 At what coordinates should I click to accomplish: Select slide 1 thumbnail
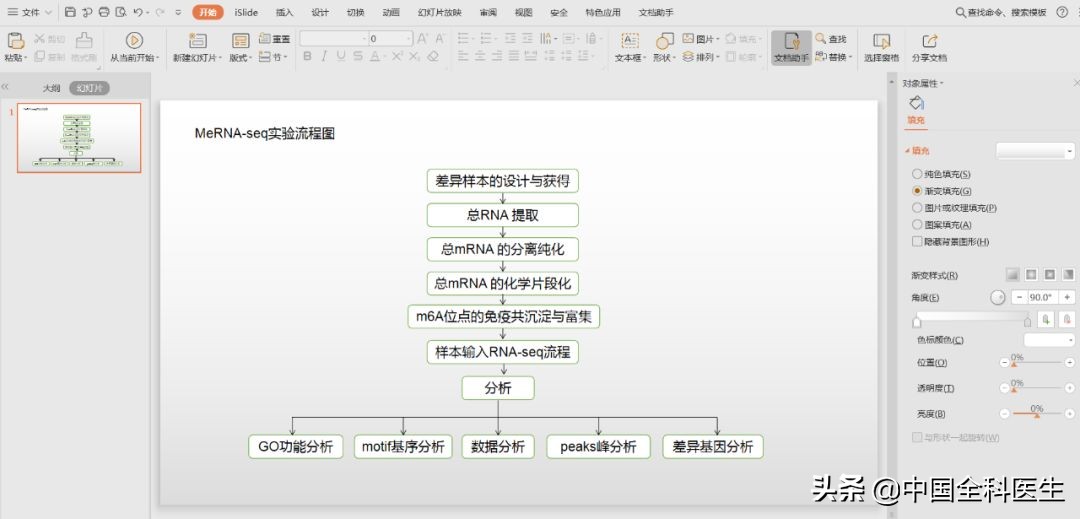tap(79, 138)
